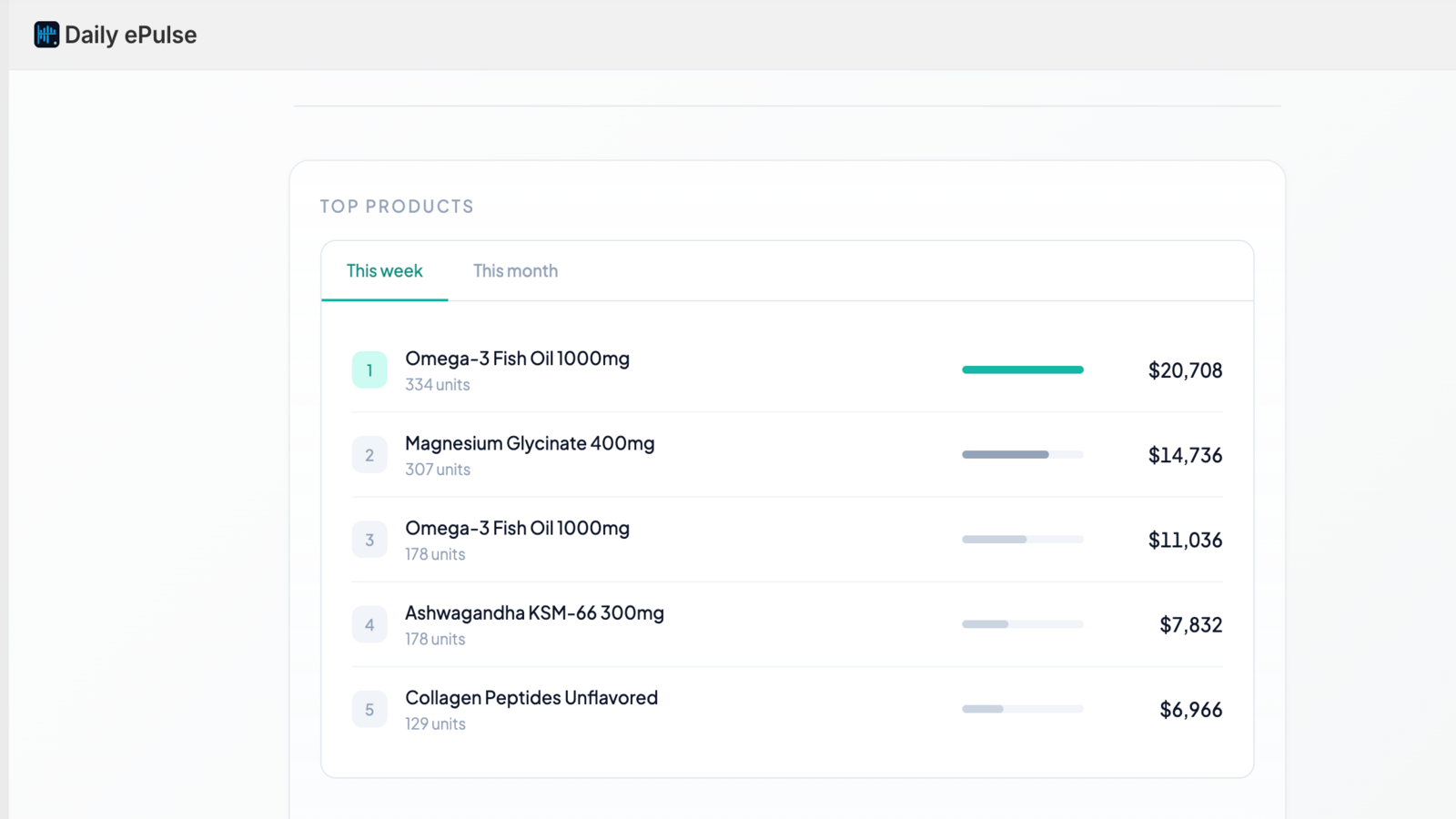The height and width of the screenshot is (819, 1456).
Task: Click the progress bar beside $7,832
Action: point(1023,624)
